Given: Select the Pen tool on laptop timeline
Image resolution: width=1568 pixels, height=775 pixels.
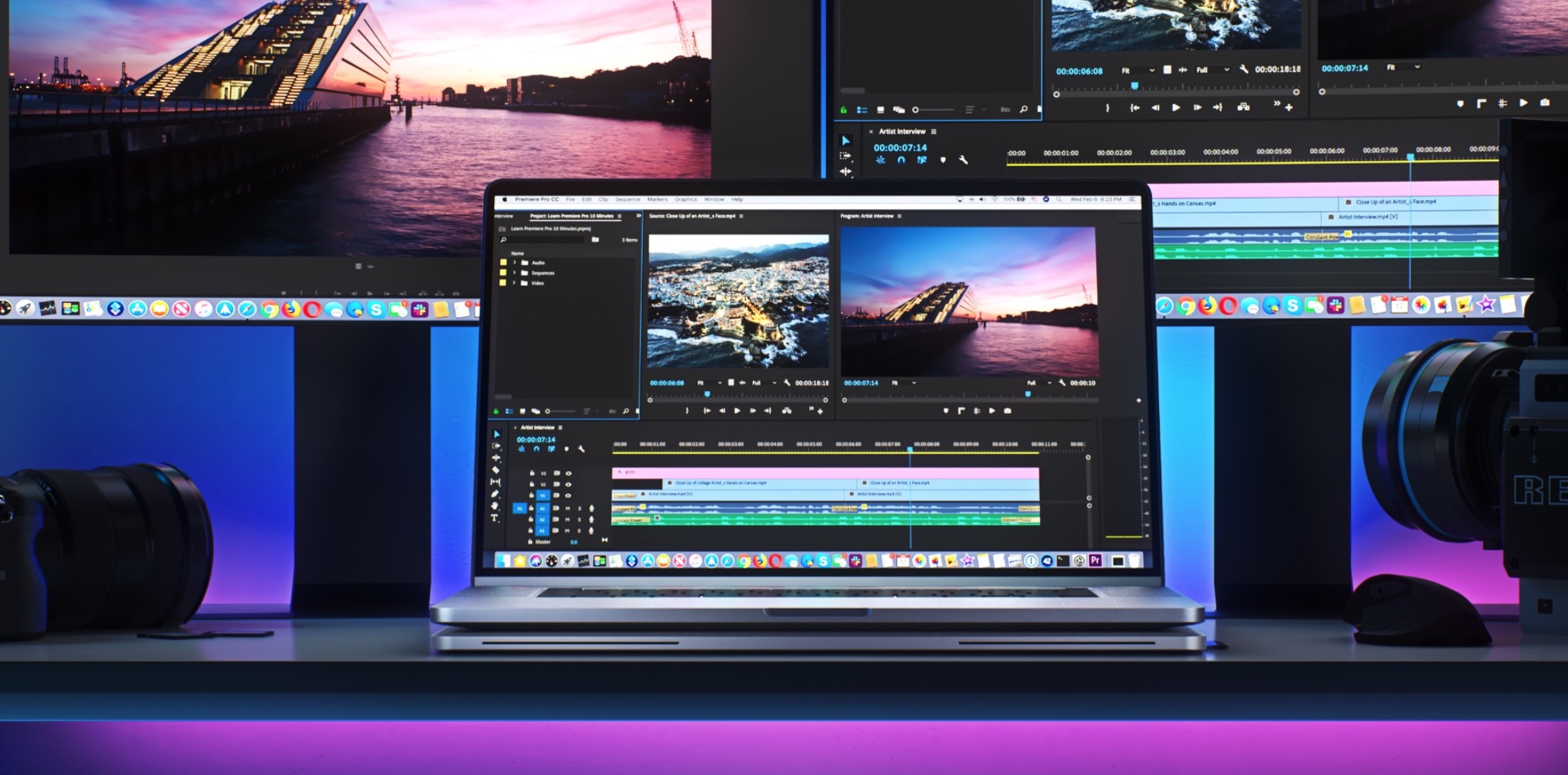Looking at the screenshot, I should (x=495, y=494).
